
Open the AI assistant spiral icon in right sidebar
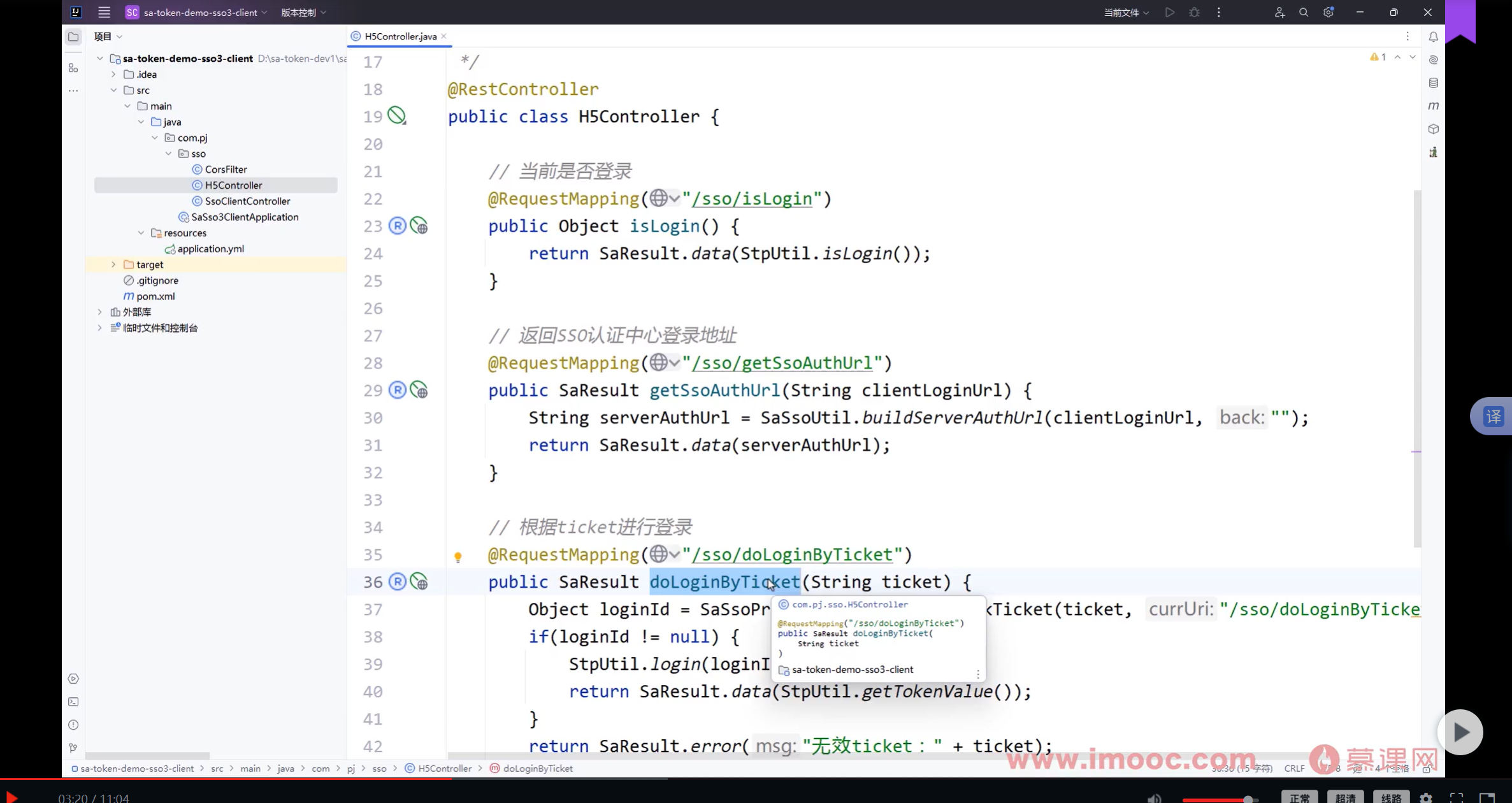tap(1433, 60)
